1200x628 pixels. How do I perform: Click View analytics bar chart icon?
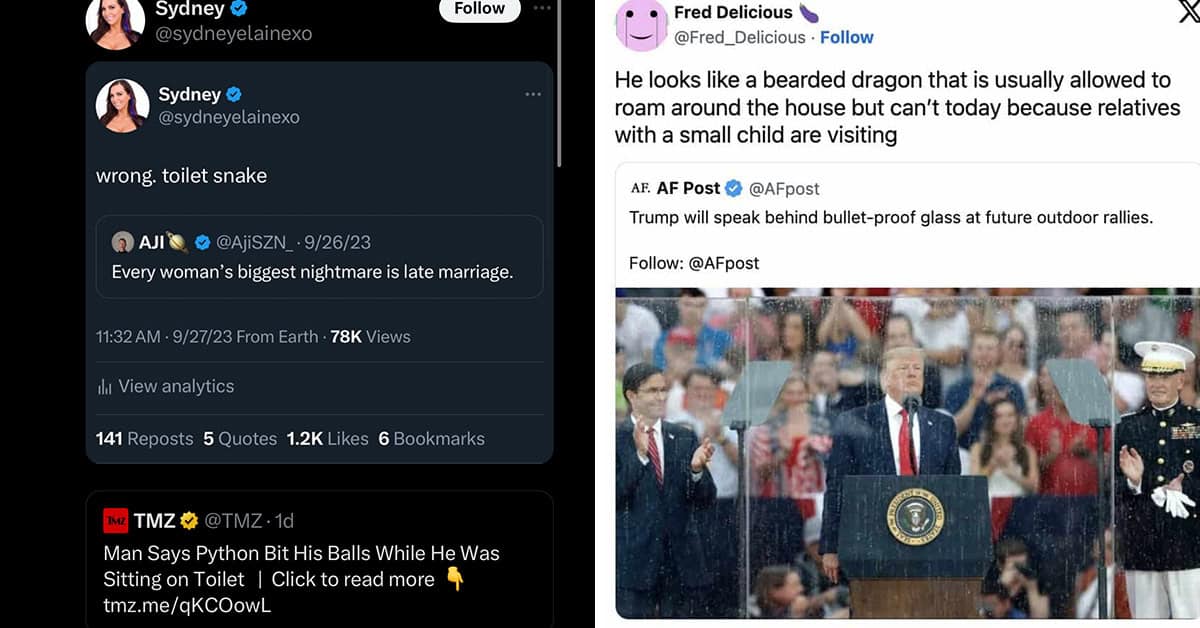click(x=104, y=387)
